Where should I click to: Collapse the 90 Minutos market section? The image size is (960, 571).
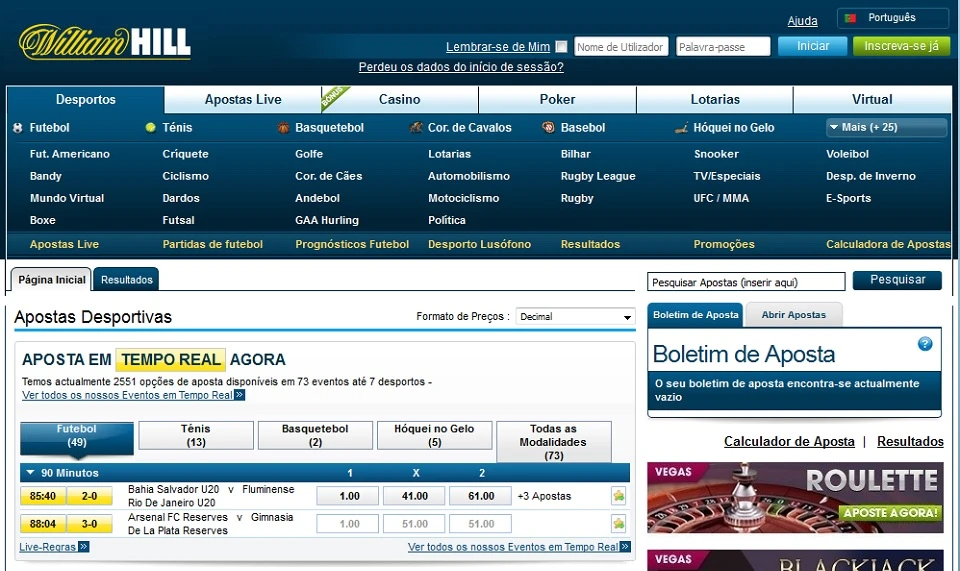point(30,473)
